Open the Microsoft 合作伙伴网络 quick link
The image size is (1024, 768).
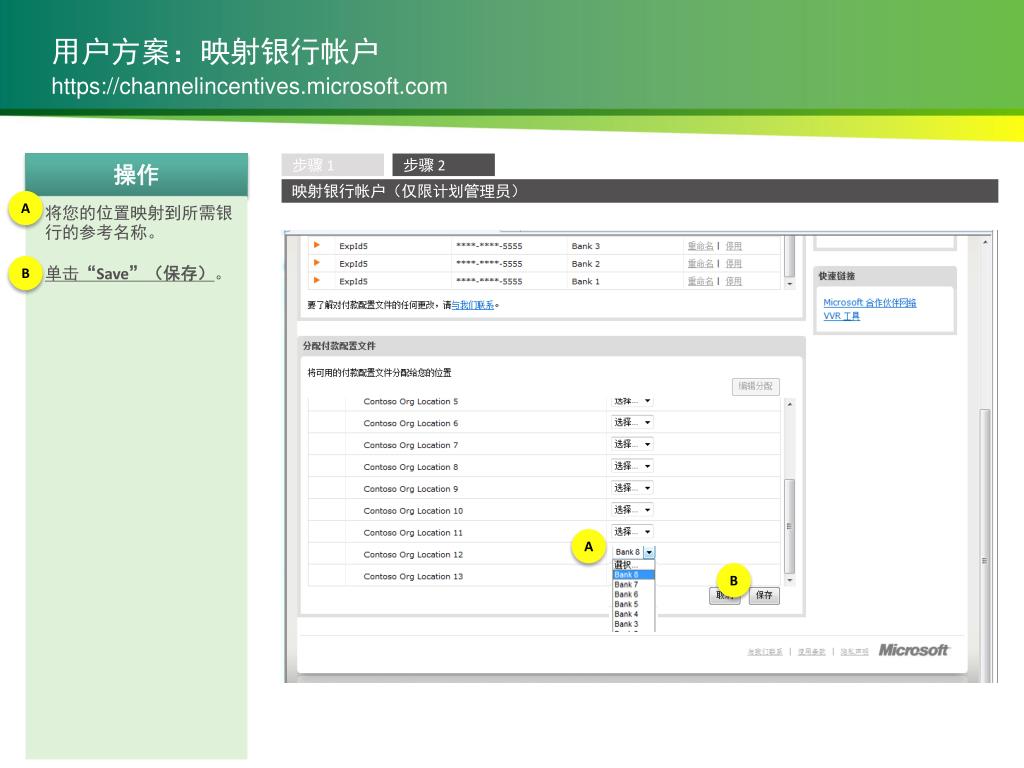869,302
